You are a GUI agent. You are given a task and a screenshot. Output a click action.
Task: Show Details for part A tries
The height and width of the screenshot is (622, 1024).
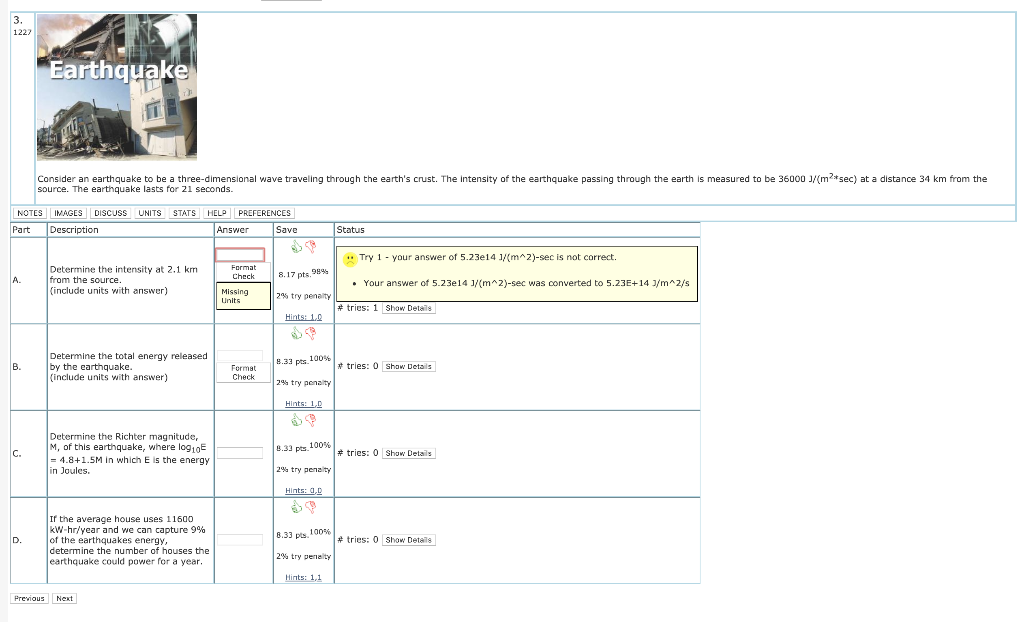[x=408, y=308]
